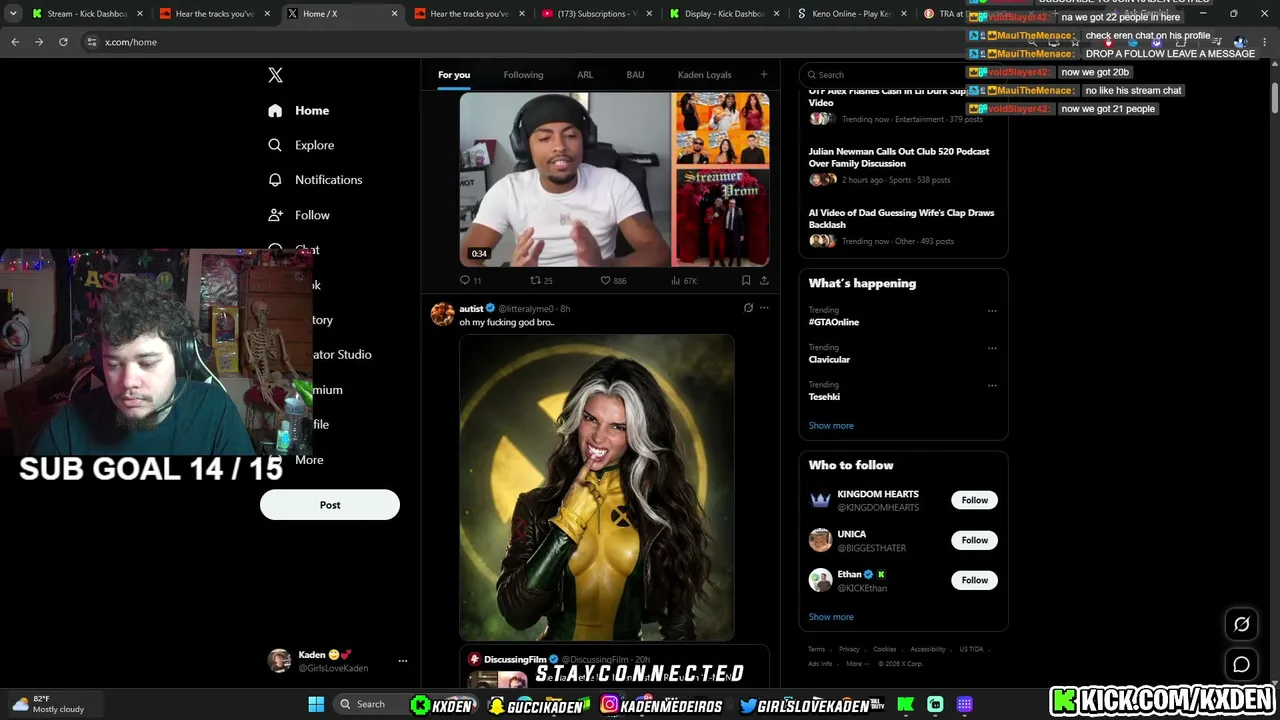Image resolution: width=1280 pixels, height=720 pixels.
Task: Open Notifications from the sidebar
Action: [315, 180]
